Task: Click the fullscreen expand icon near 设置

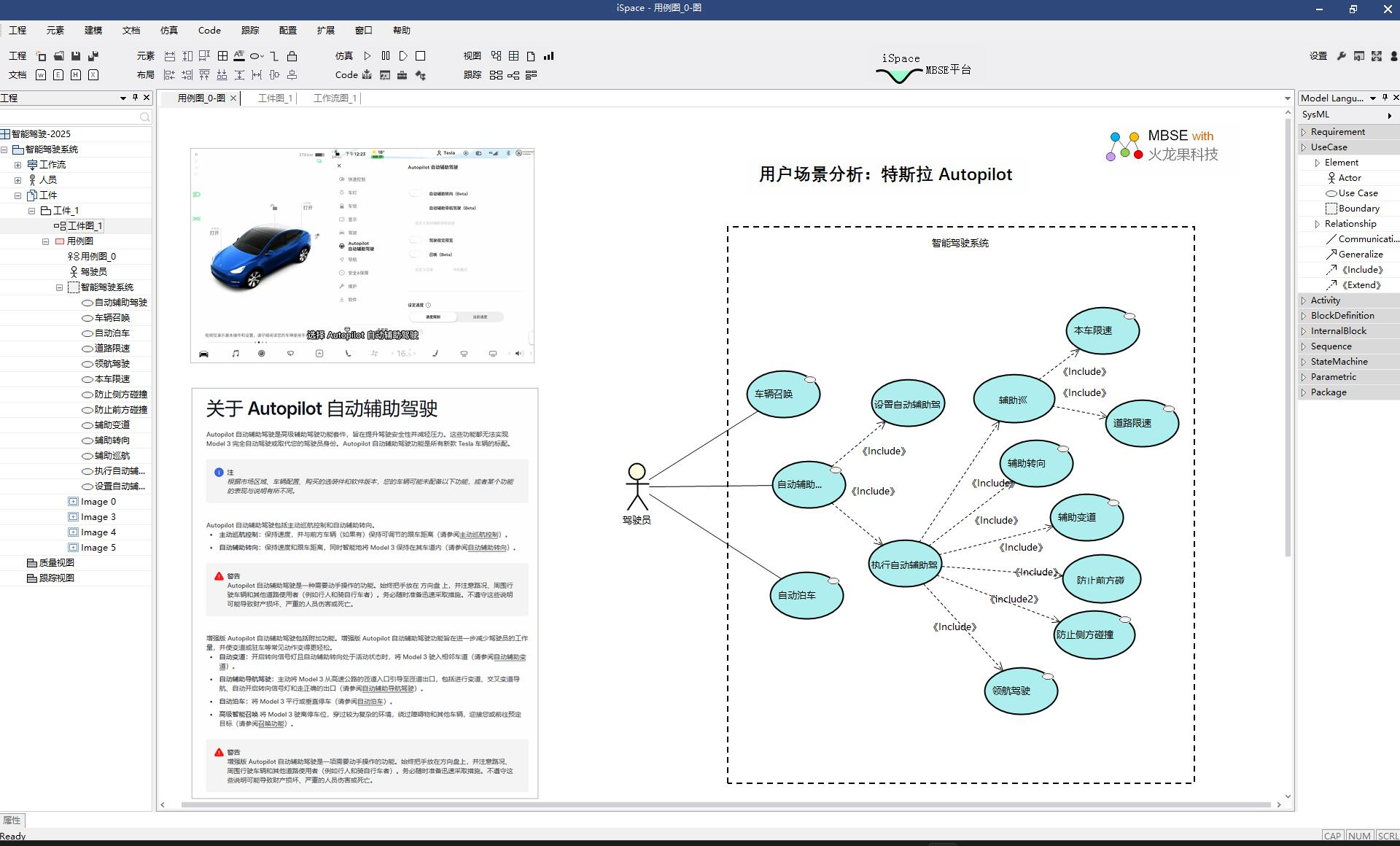Action: click(1376, 56)
